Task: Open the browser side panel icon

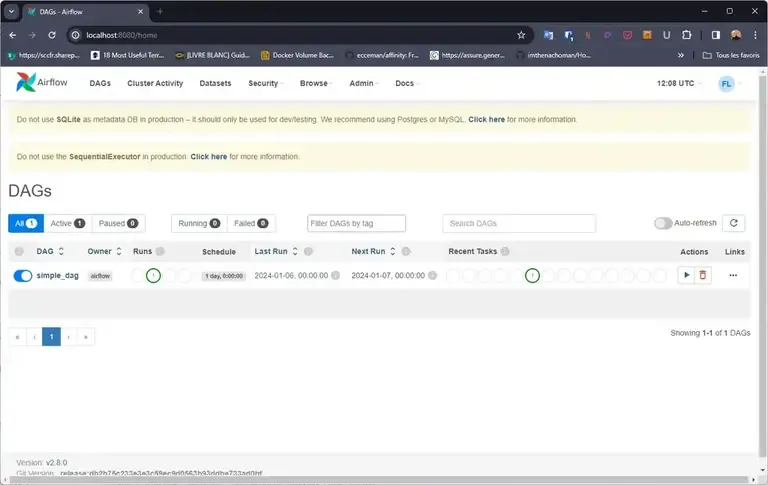Action: 716,35
